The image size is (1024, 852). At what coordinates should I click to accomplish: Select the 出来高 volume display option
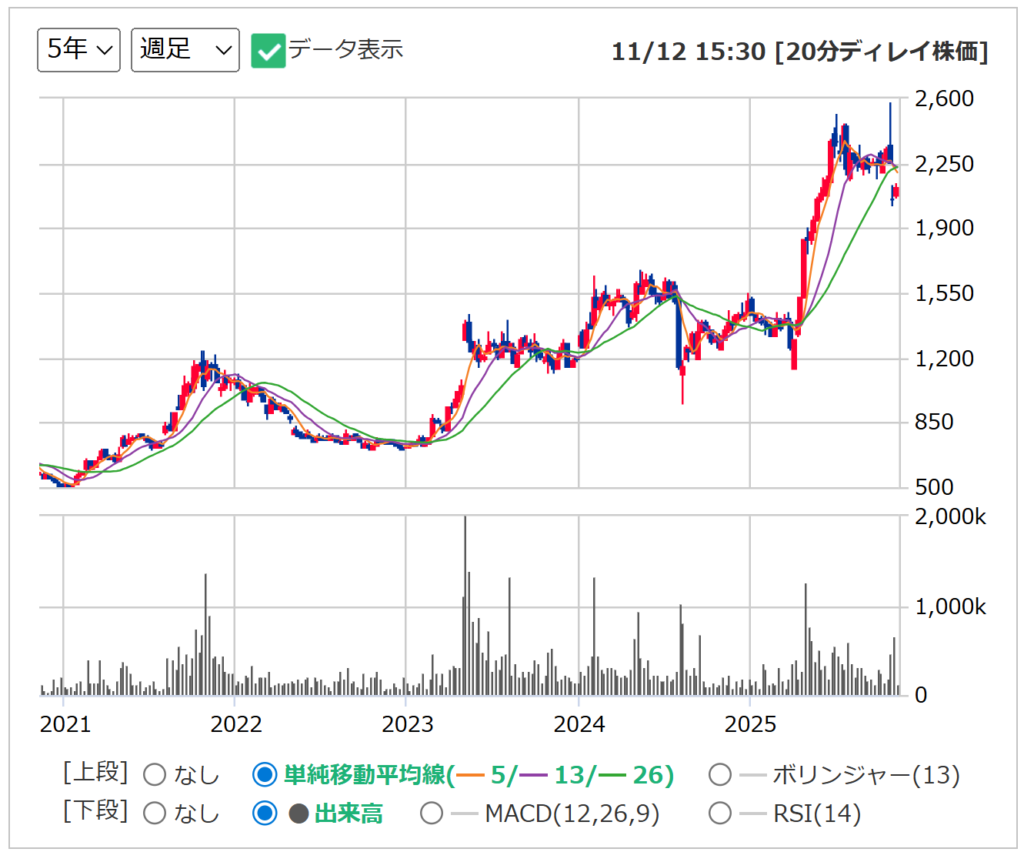tap(264, 814)
